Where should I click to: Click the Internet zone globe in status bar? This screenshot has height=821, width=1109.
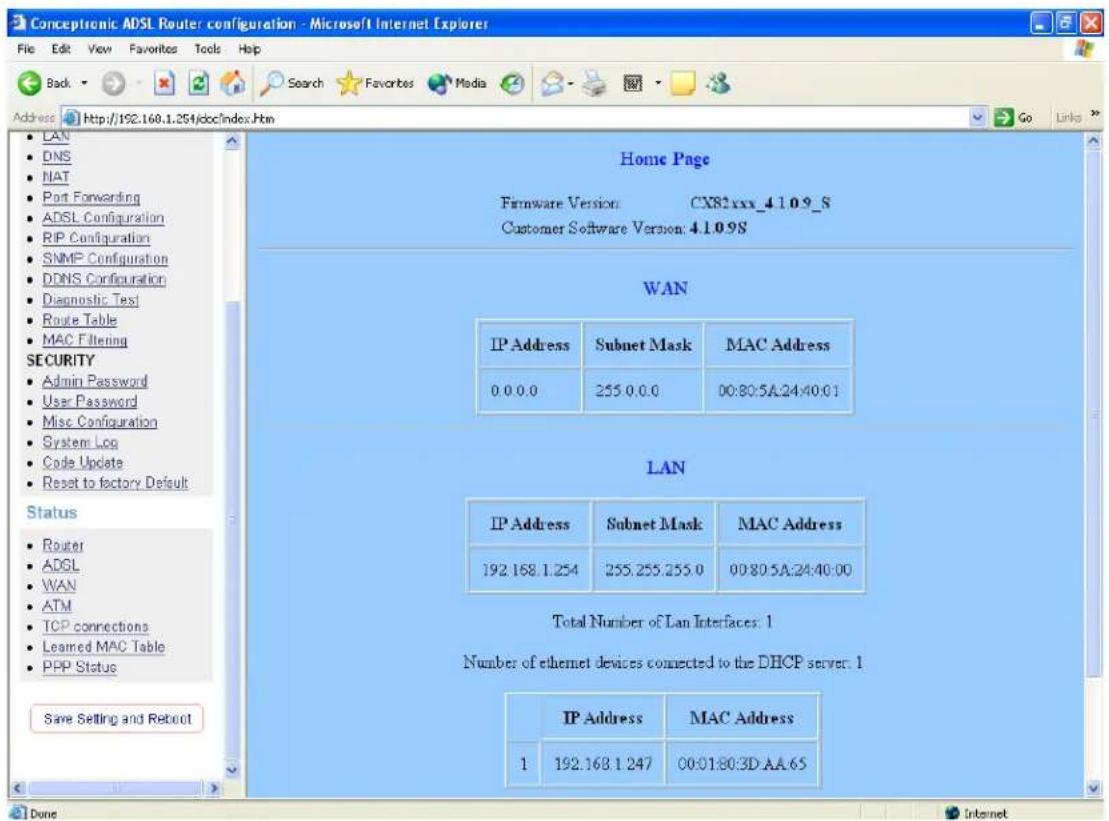coord(952,813)
